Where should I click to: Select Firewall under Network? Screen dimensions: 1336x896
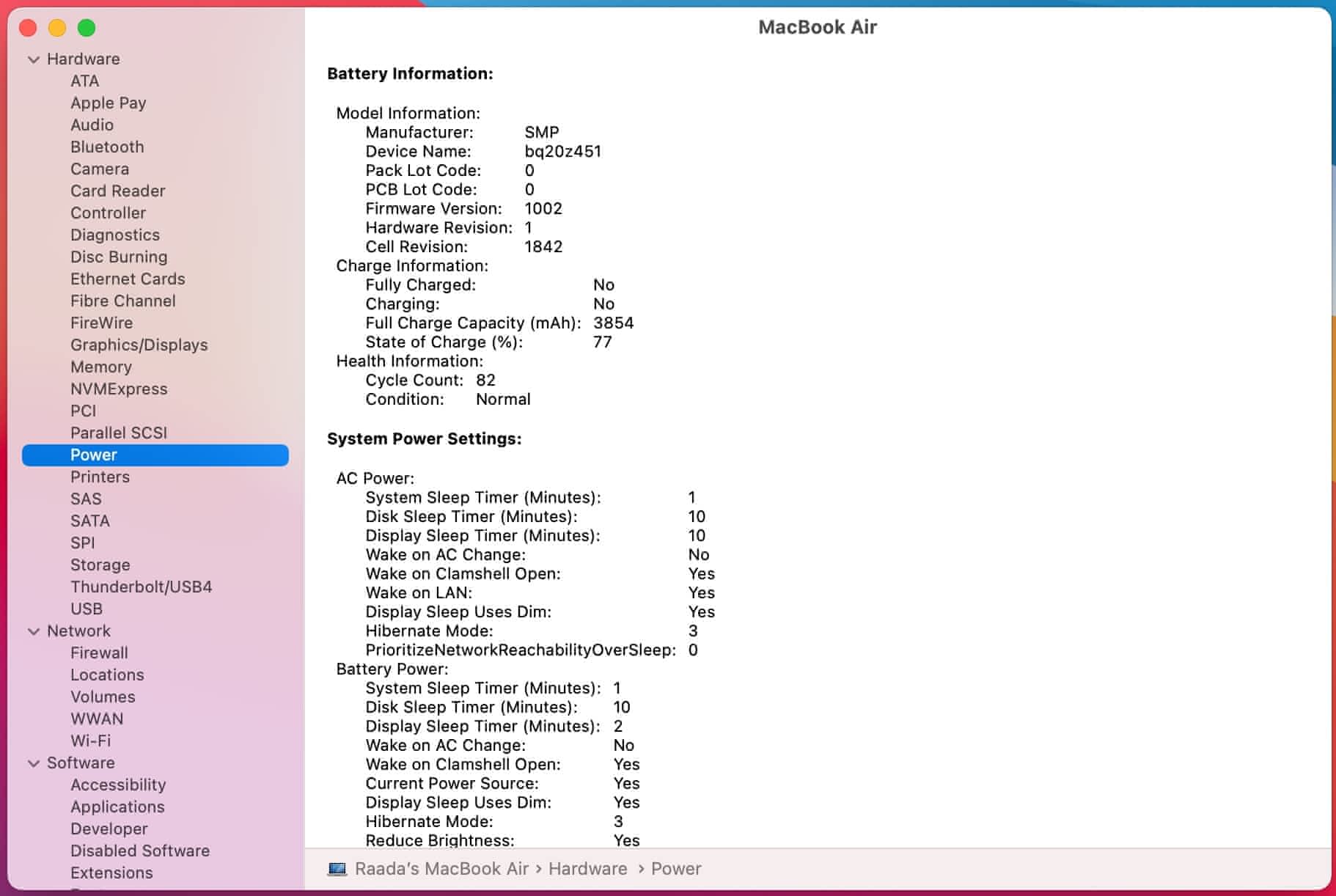coord(99,653)
